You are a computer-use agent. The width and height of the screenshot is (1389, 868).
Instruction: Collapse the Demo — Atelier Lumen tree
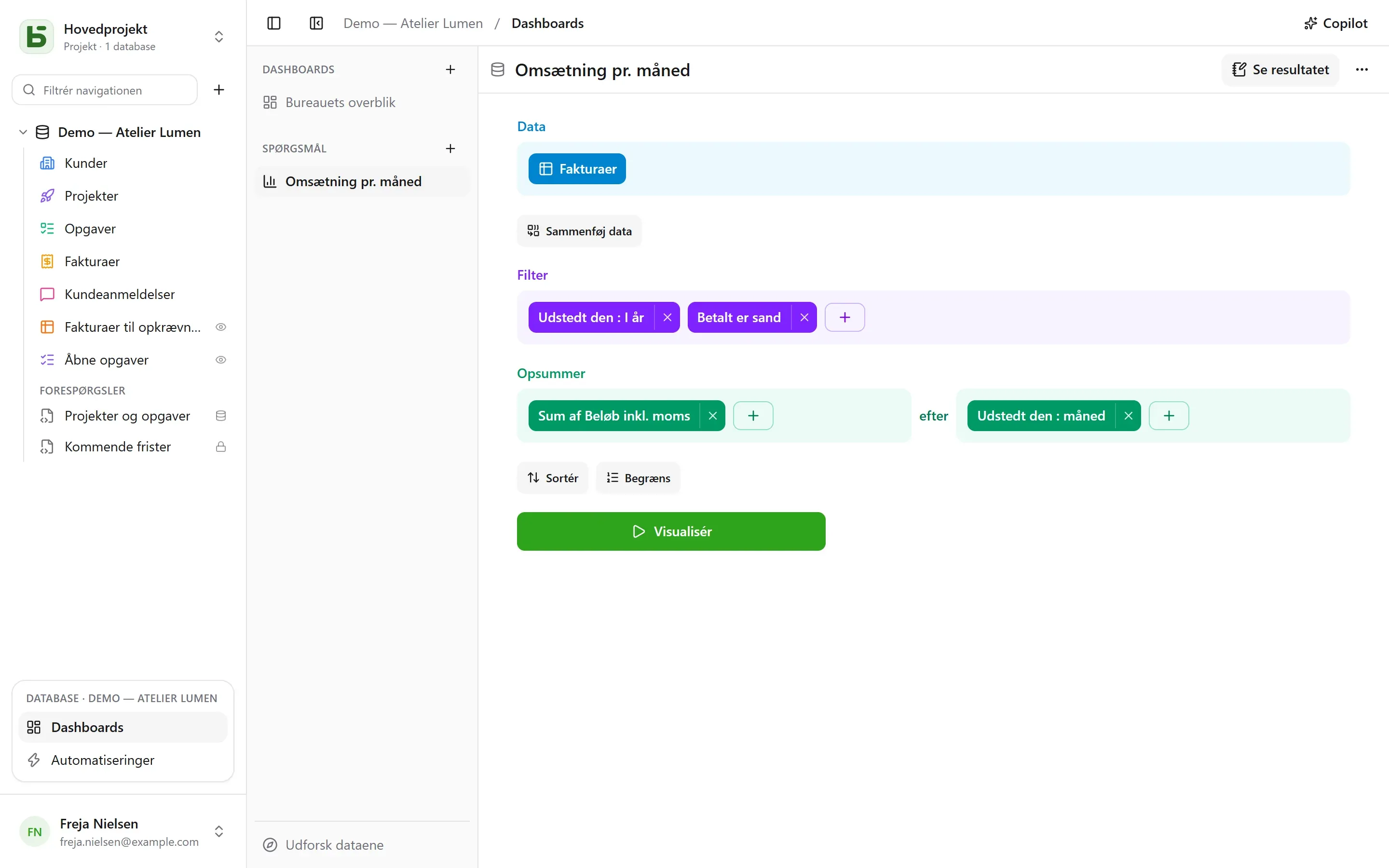(x=23, y=132)
